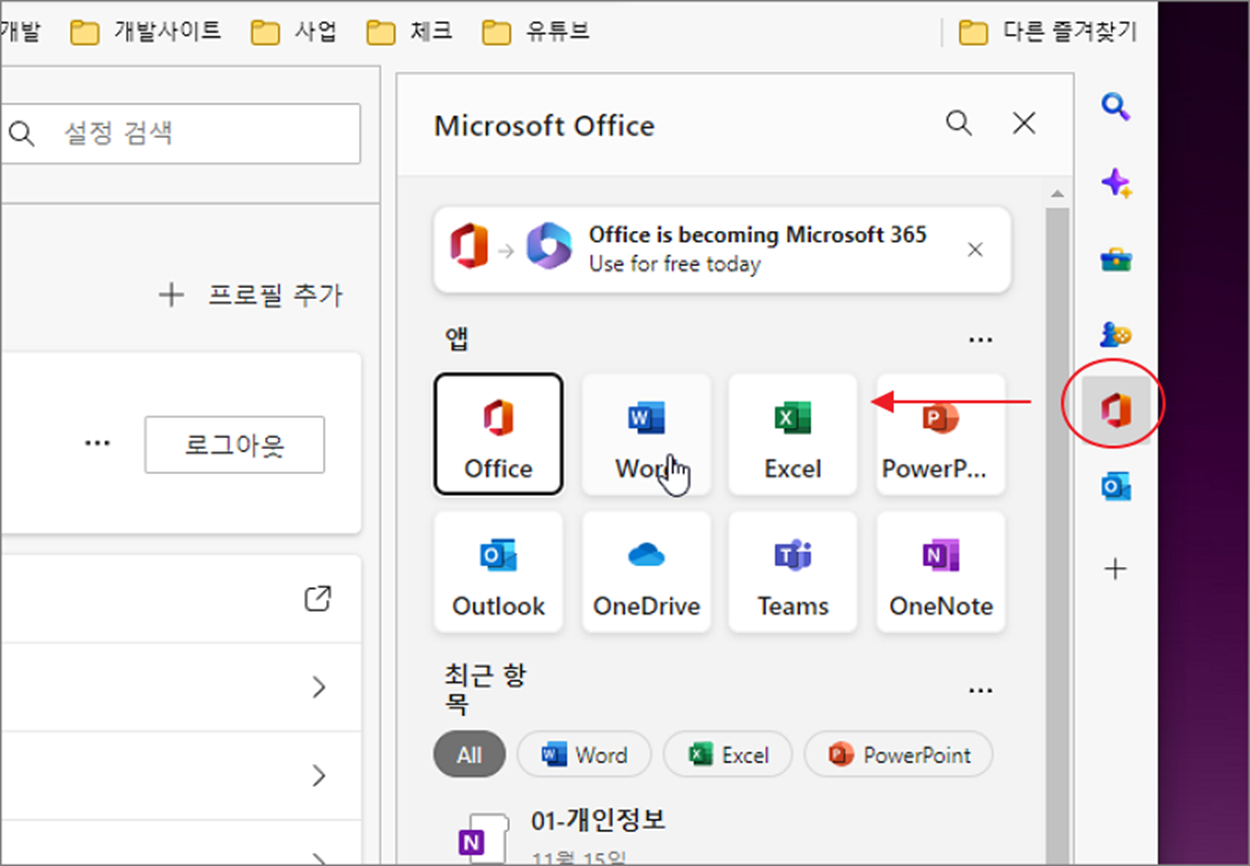Expand the first chevron settings row

[x=319, y=687]
